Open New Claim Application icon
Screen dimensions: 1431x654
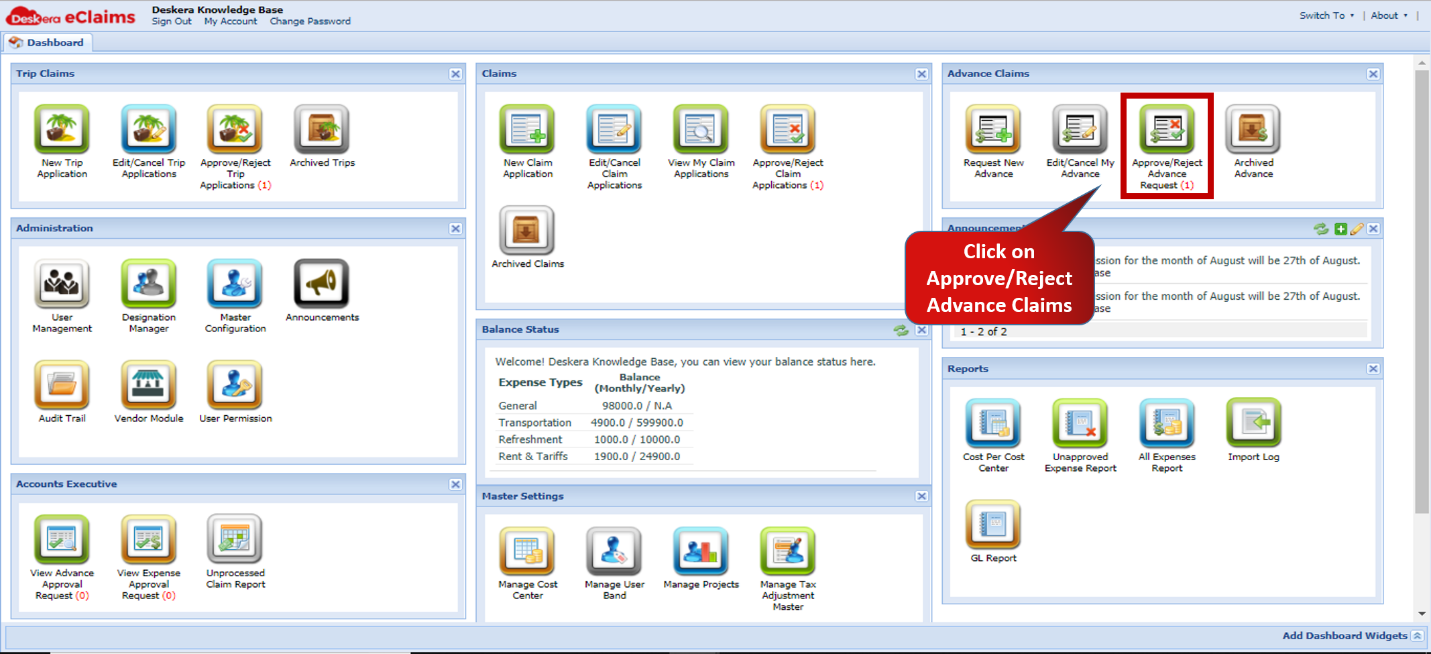(x=527, y=130)
